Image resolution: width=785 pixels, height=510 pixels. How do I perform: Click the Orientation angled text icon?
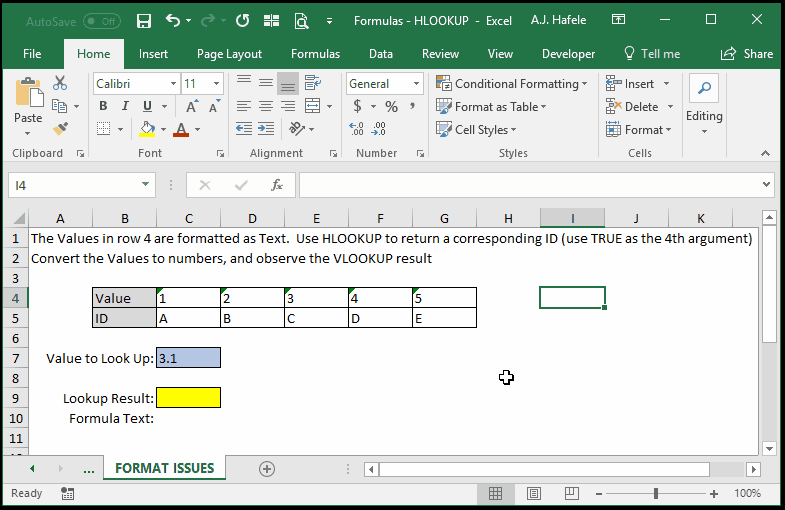(297, 129)
